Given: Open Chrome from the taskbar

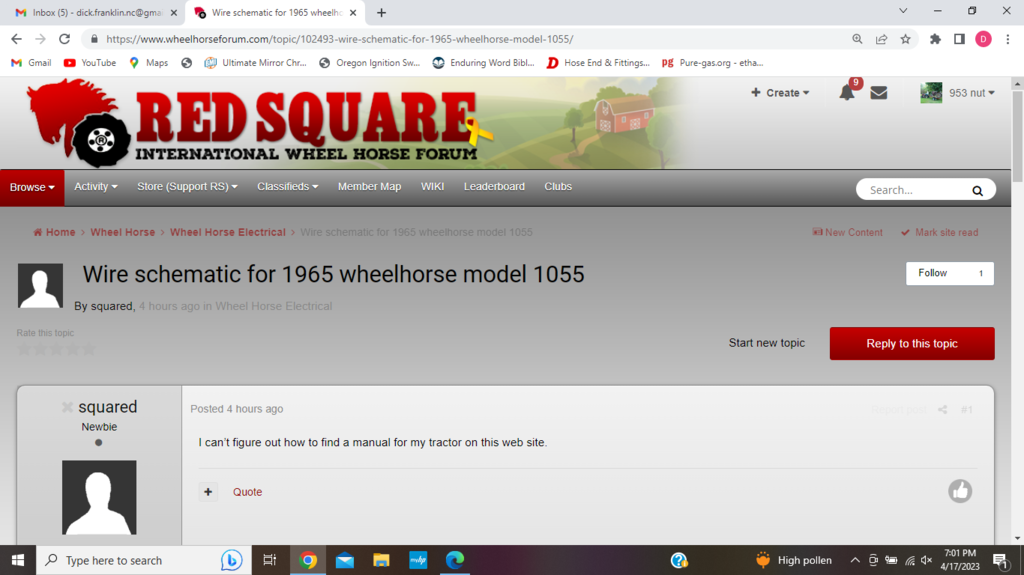Looking at the screenshot, I should click(308, 560).
